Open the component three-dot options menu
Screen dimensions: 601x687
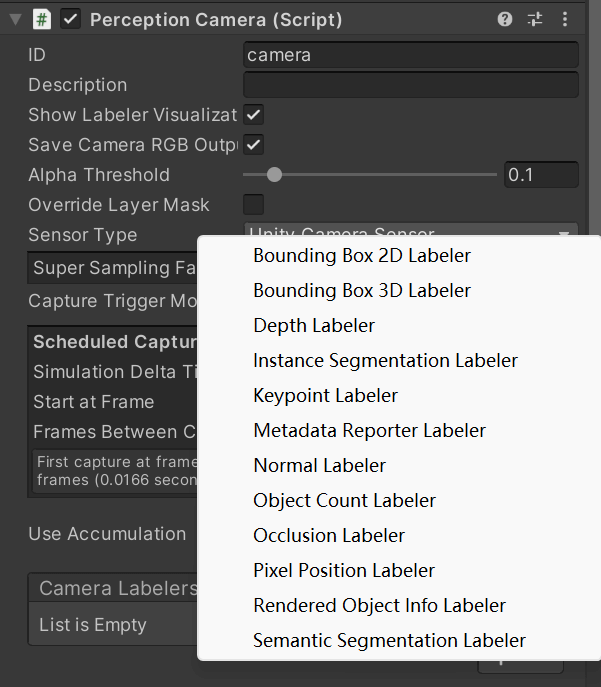tap(565, 19)
